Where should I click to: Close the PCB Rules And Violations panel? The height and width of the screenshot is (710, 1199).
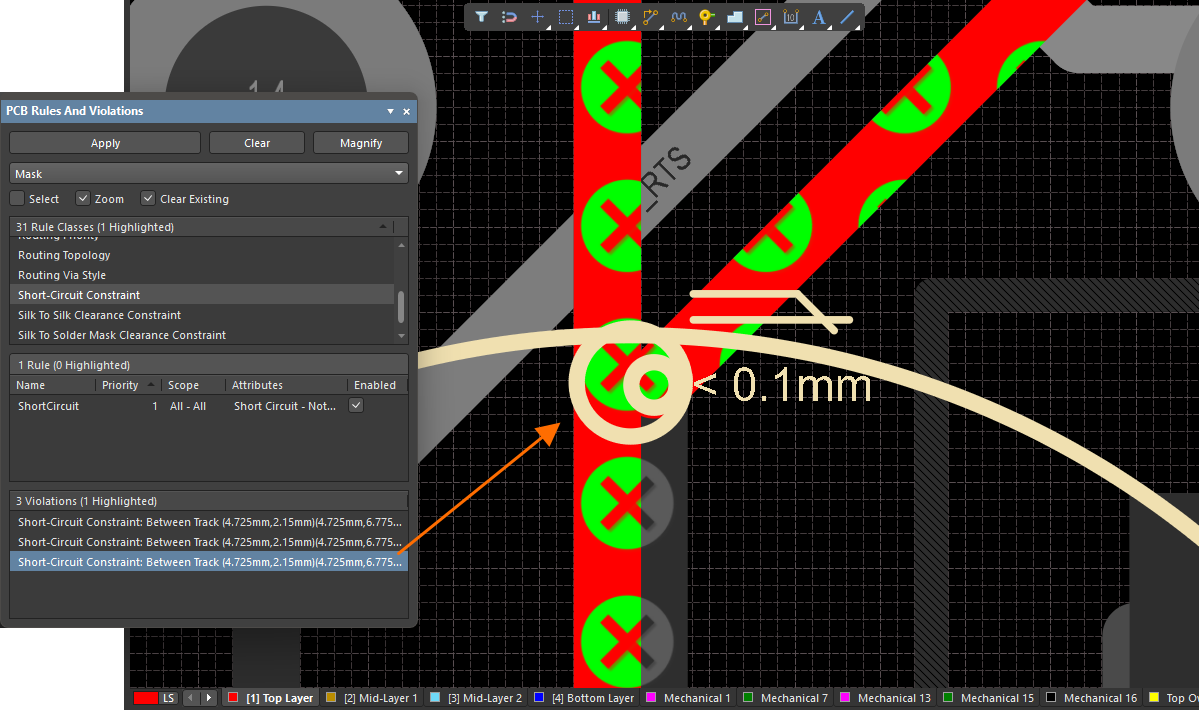click(407, 112)
